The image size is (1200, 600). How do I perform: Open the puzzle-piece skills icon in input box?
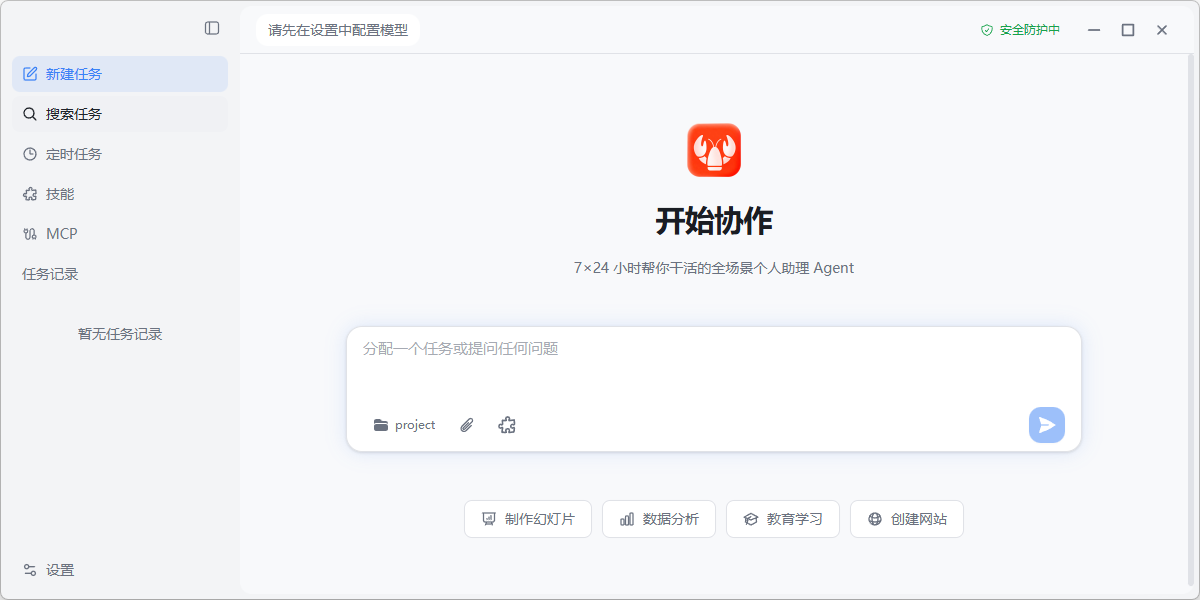pos(507,425)
